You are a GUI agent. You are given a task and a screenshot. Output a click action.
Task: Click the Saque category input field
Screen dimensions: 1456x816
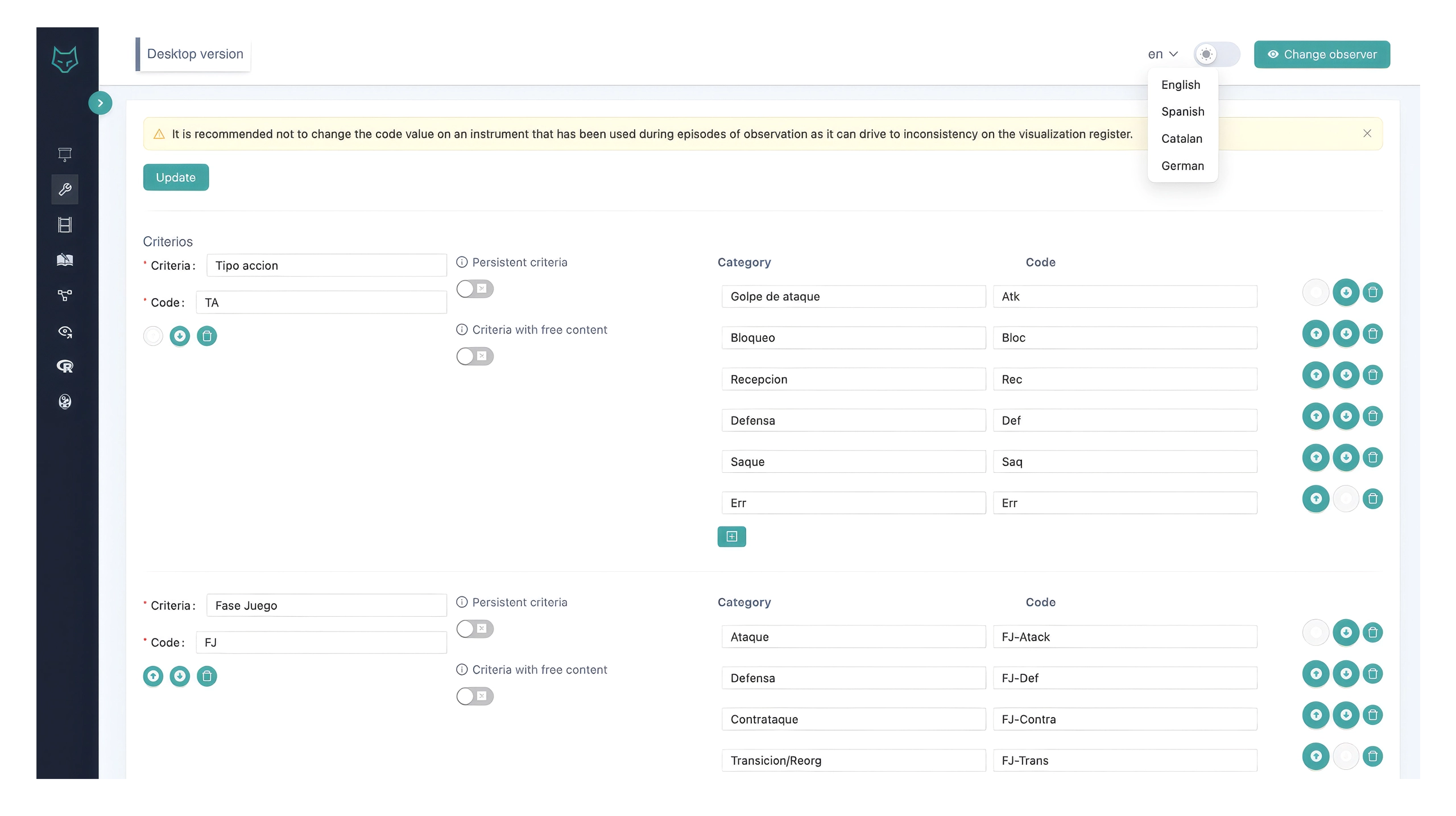(853, 461)
